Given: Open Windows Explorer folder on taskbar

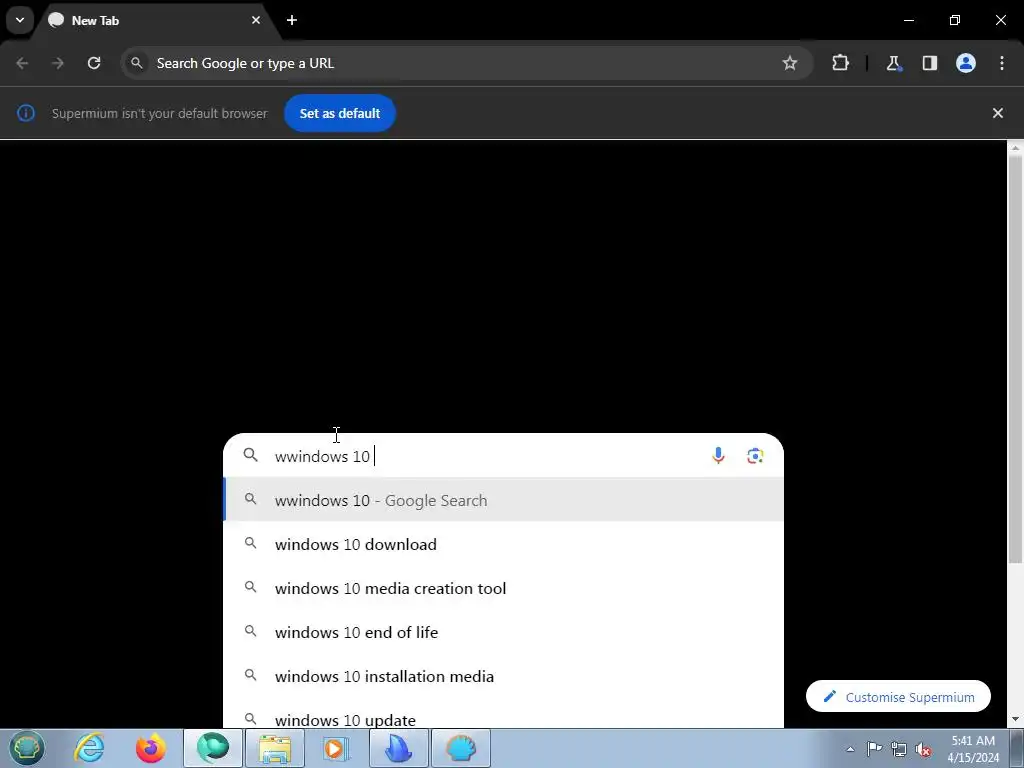Looking at the screenshot, I should click(275, 748).
